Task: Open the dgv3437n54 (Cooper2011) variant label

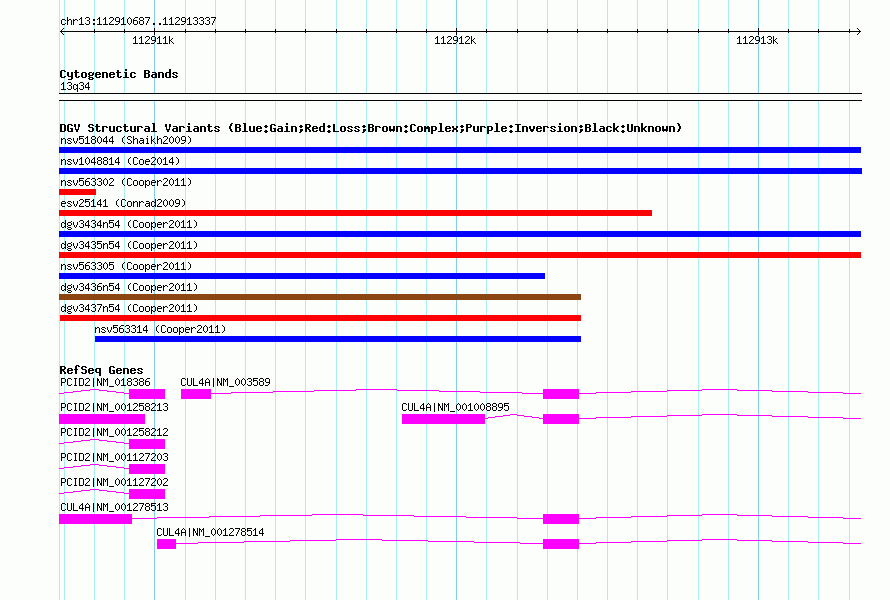Action: [x=129, y=308]
